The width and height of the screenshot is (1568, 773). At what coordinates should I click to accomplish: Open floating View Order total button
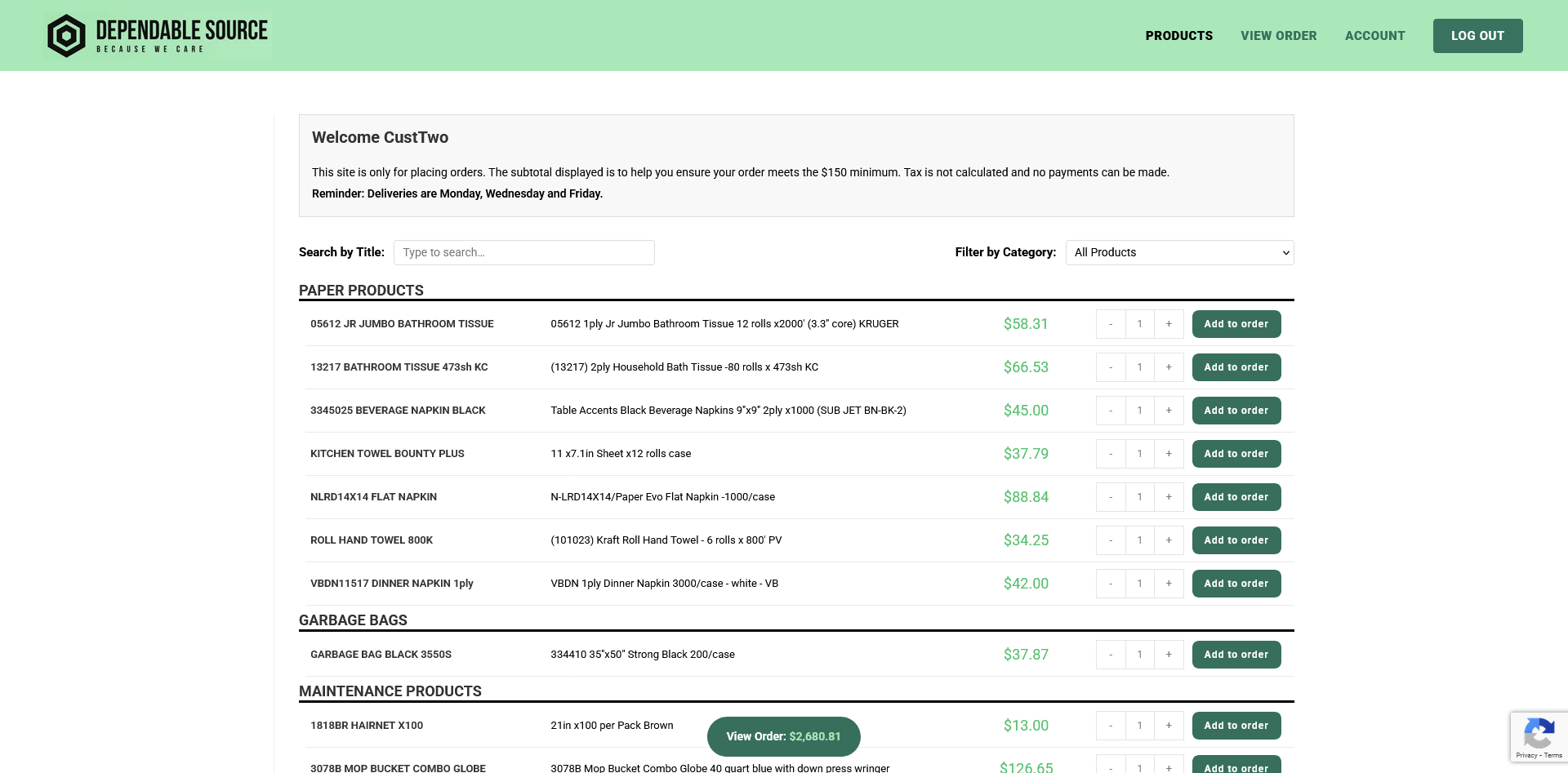783,736
